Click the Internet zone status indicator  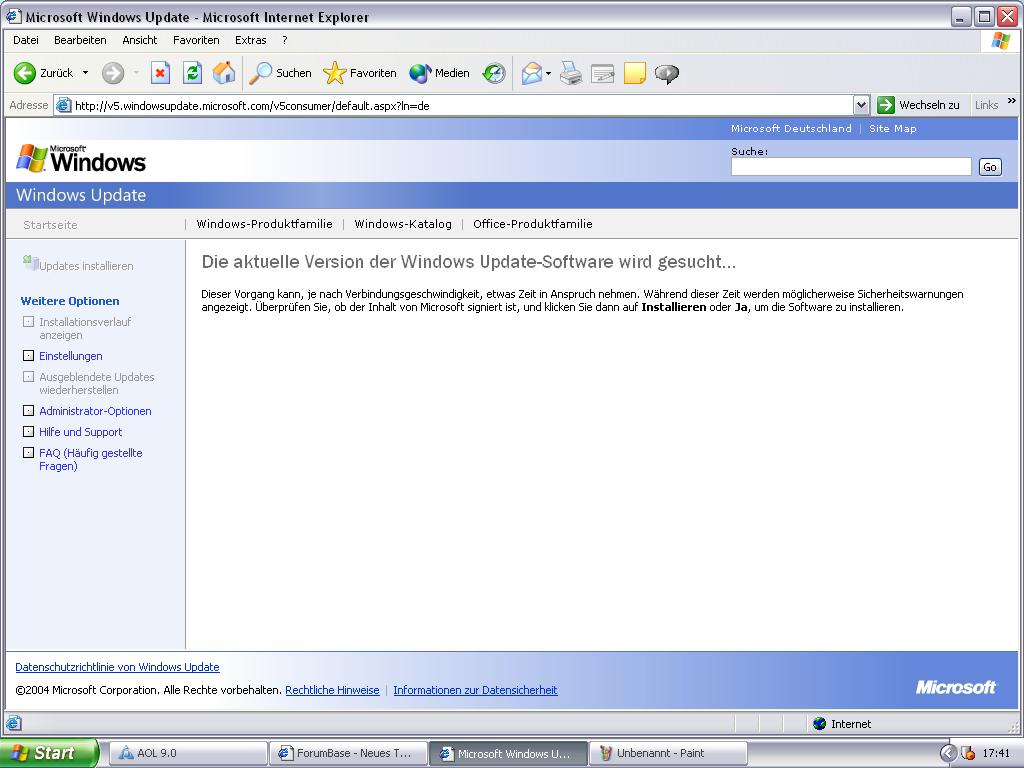click(x=842, y=724)
